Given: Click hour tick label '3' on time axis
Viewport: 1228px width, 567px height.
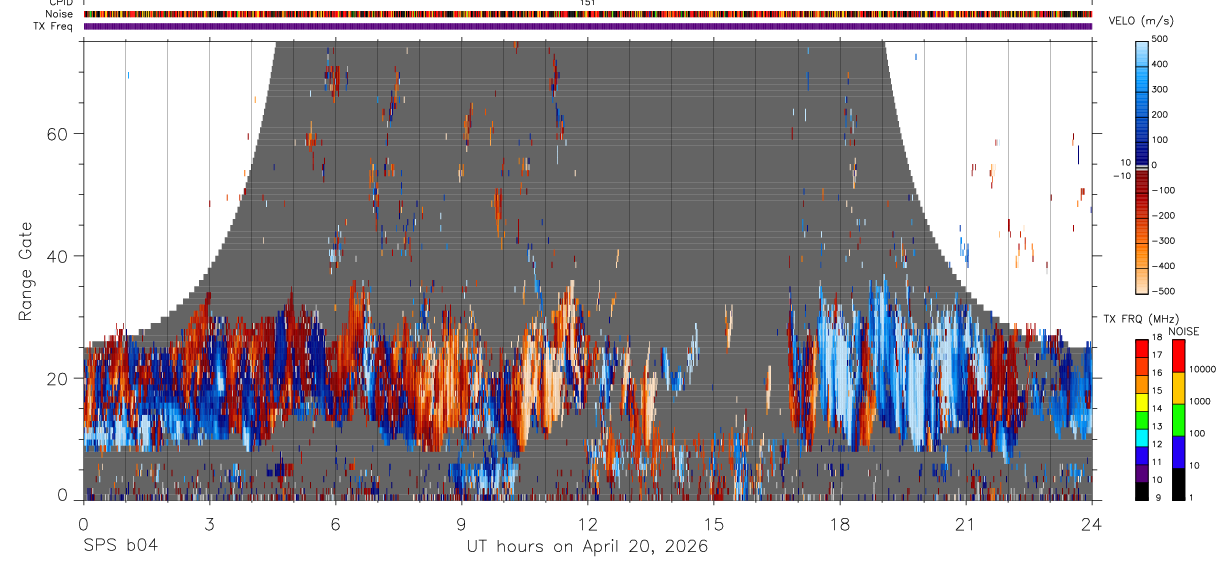Looking at the screenshot, I should pos(209,522).
